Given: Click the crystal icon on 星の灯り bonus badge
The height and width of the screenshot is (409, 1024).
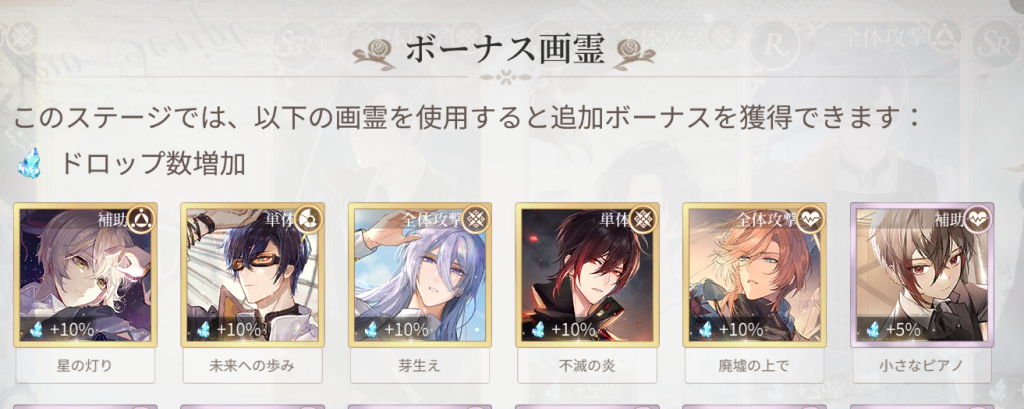Looking at the screenshot, I should coord(37,329).
